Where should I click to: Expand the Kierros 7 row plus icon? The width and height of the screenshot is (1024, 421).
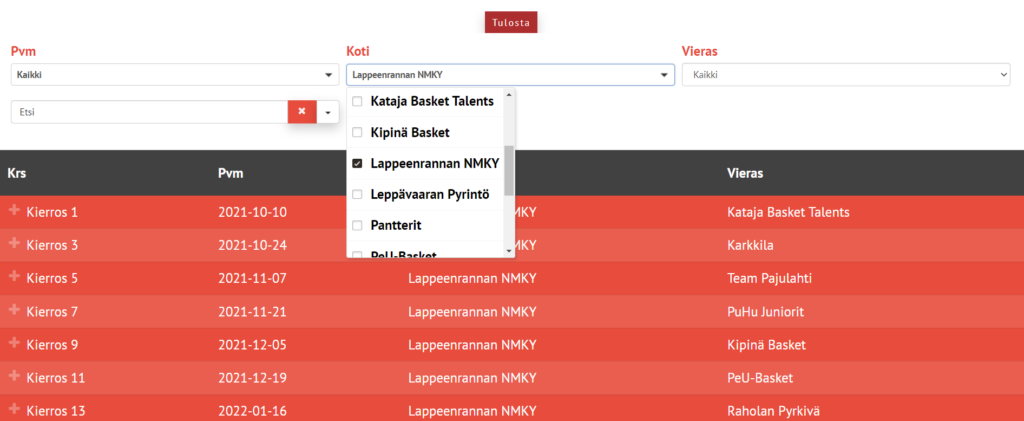point(14,310)
